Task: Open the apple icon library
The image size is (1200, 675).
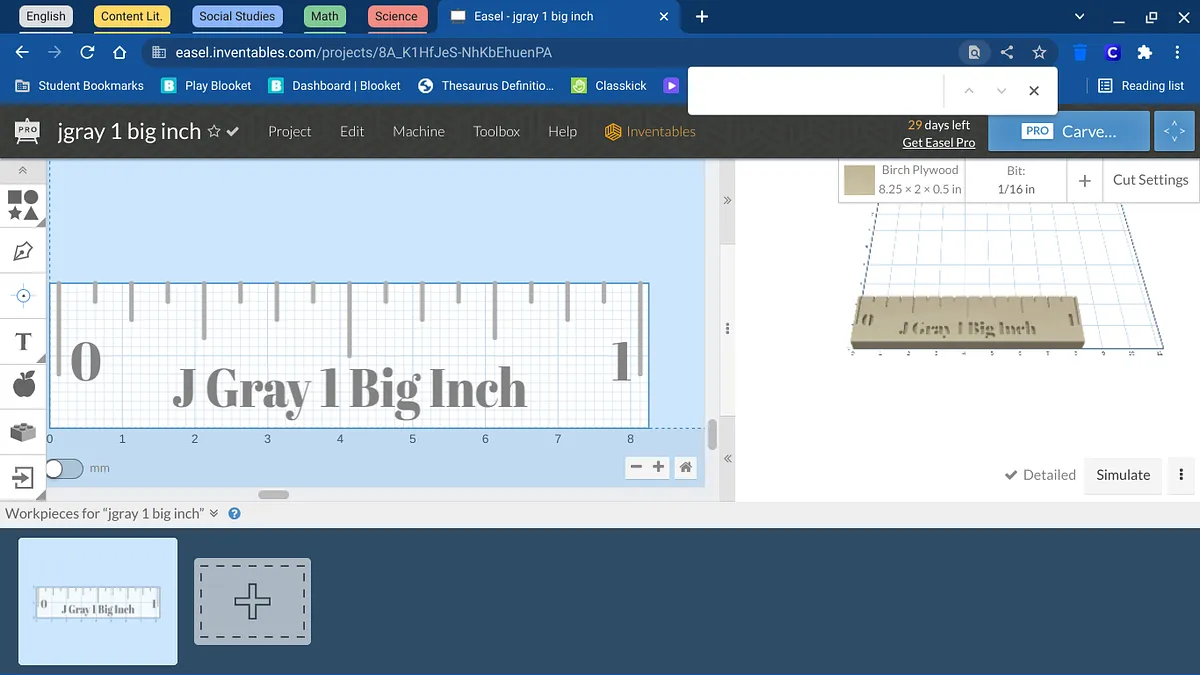Action: coord(23,386)
